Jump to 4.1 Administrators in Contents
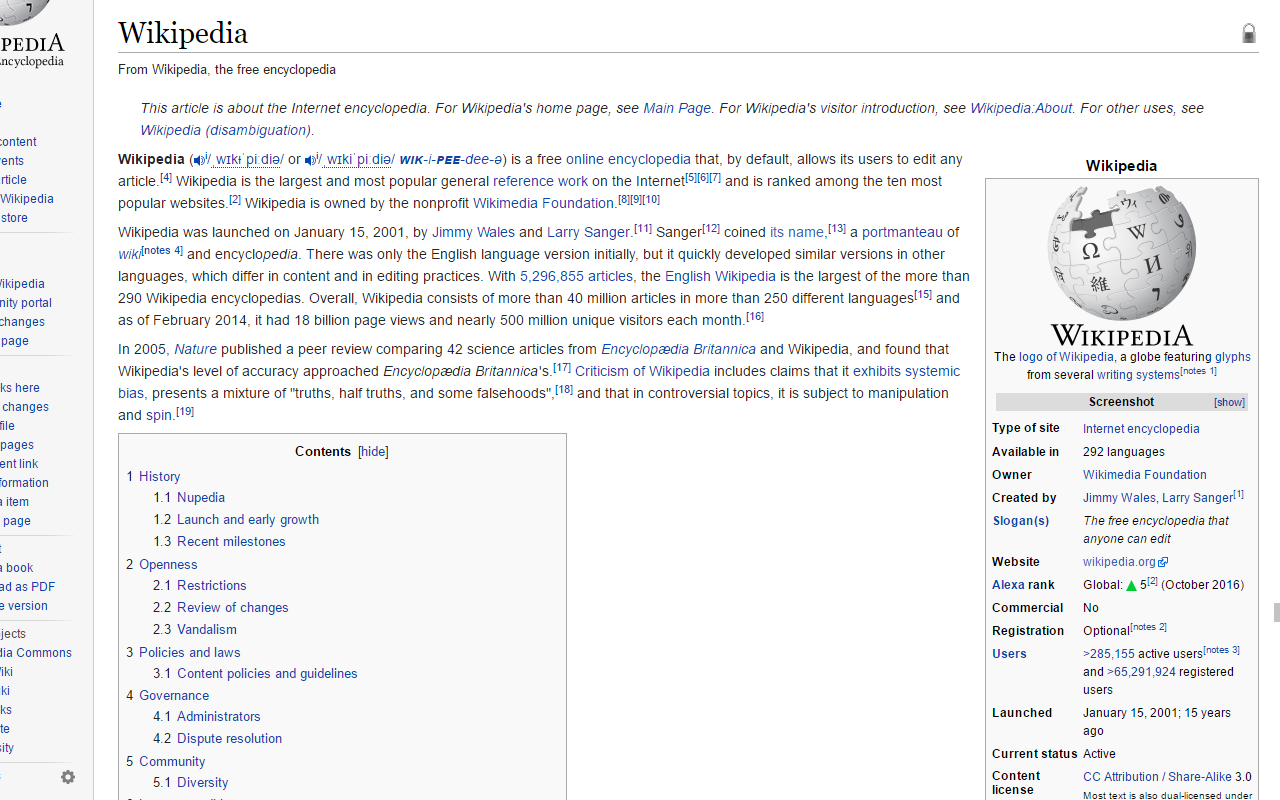This screenshot has width=1280, height=800. (x=207, y=716)
